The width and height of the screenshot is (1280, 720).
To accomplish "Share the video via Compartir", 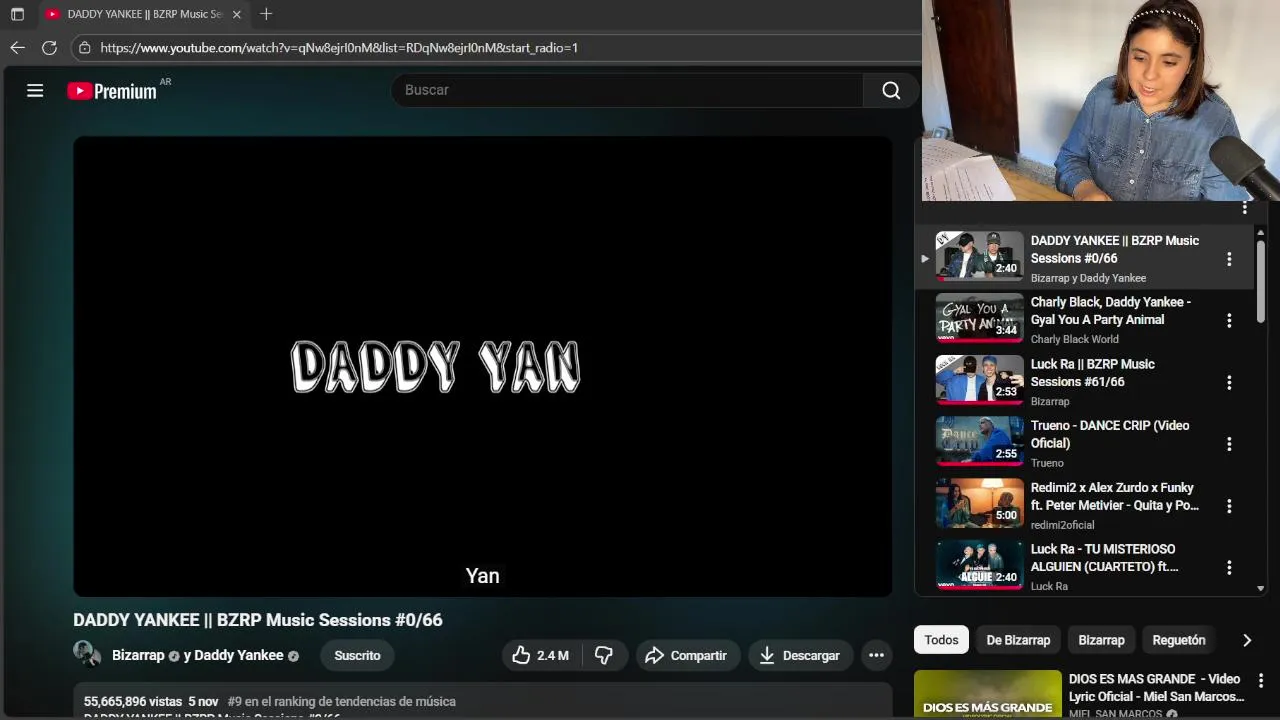I will [x=687, y=655].
